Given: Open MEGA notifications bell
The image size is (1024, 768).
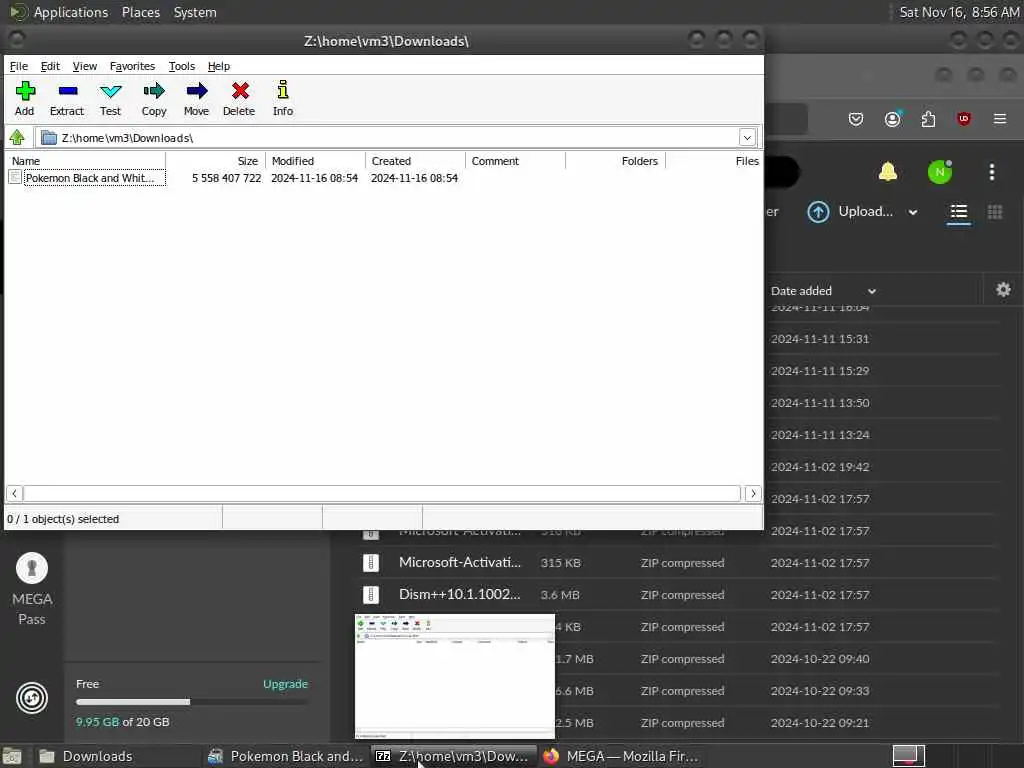Looking at the screenshot, I should [x=888, y=172].
